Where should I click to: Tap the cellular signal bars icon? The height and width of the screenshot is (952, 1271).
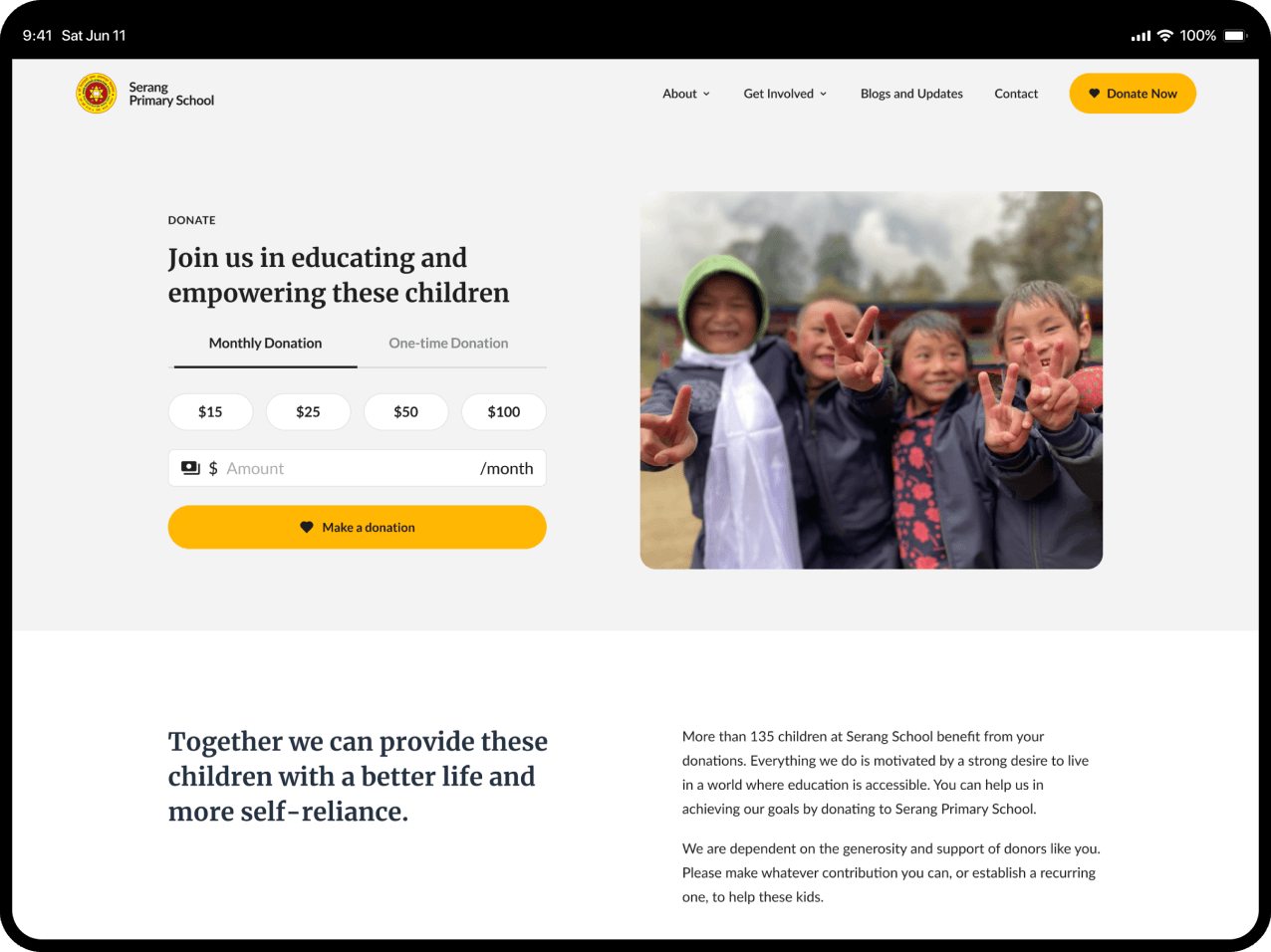1141,36
